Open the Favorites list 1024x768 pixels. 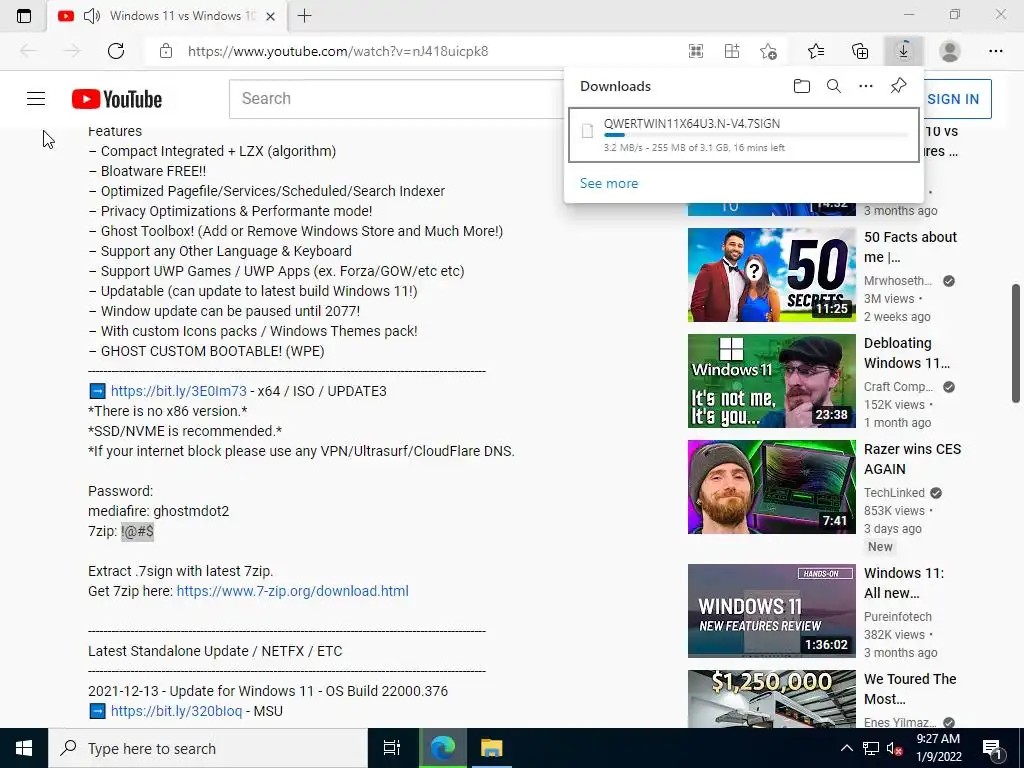816,51
